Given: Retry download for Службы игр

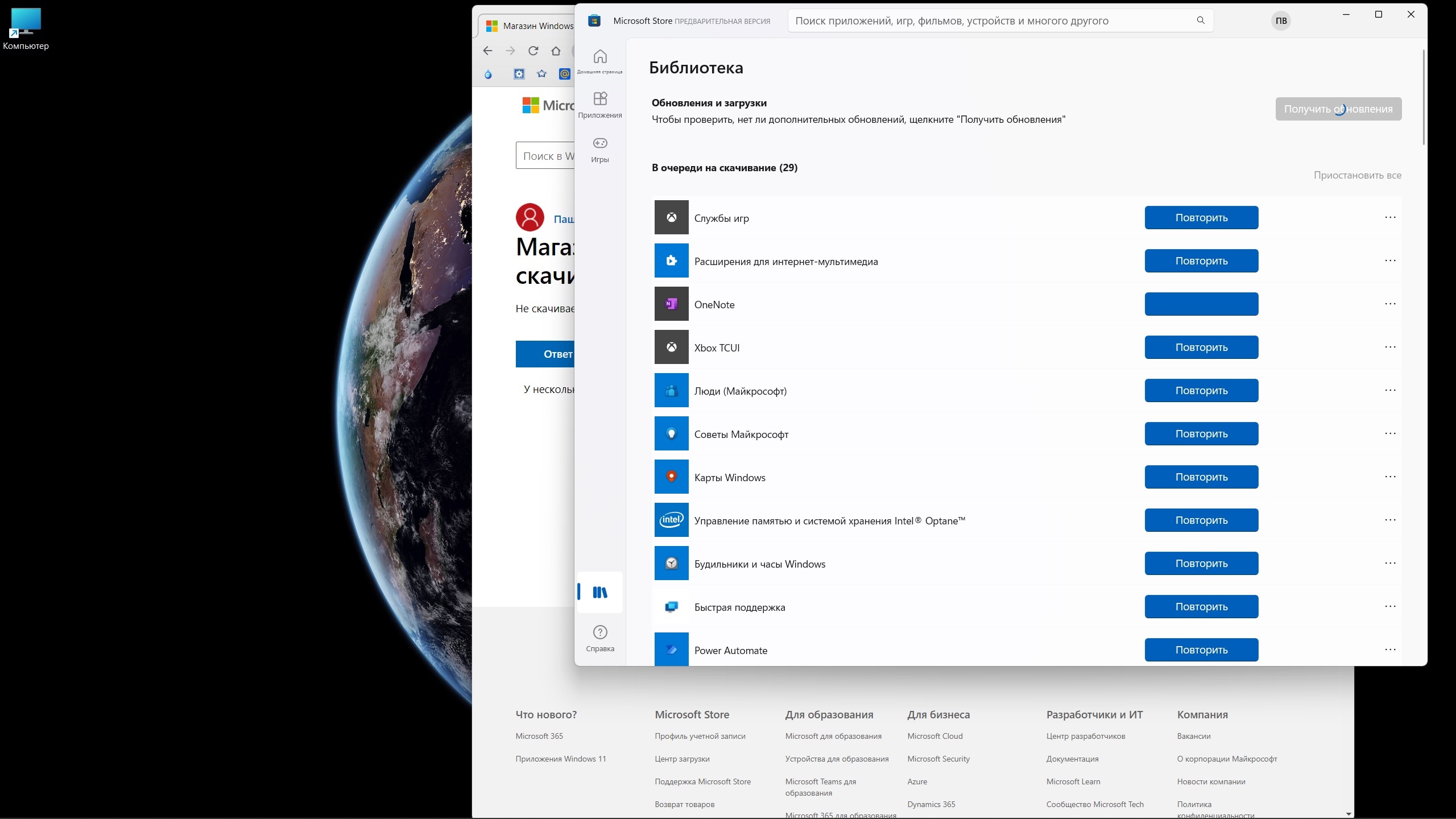Looking at the screenshot, I should click(x=1201, y=217).
